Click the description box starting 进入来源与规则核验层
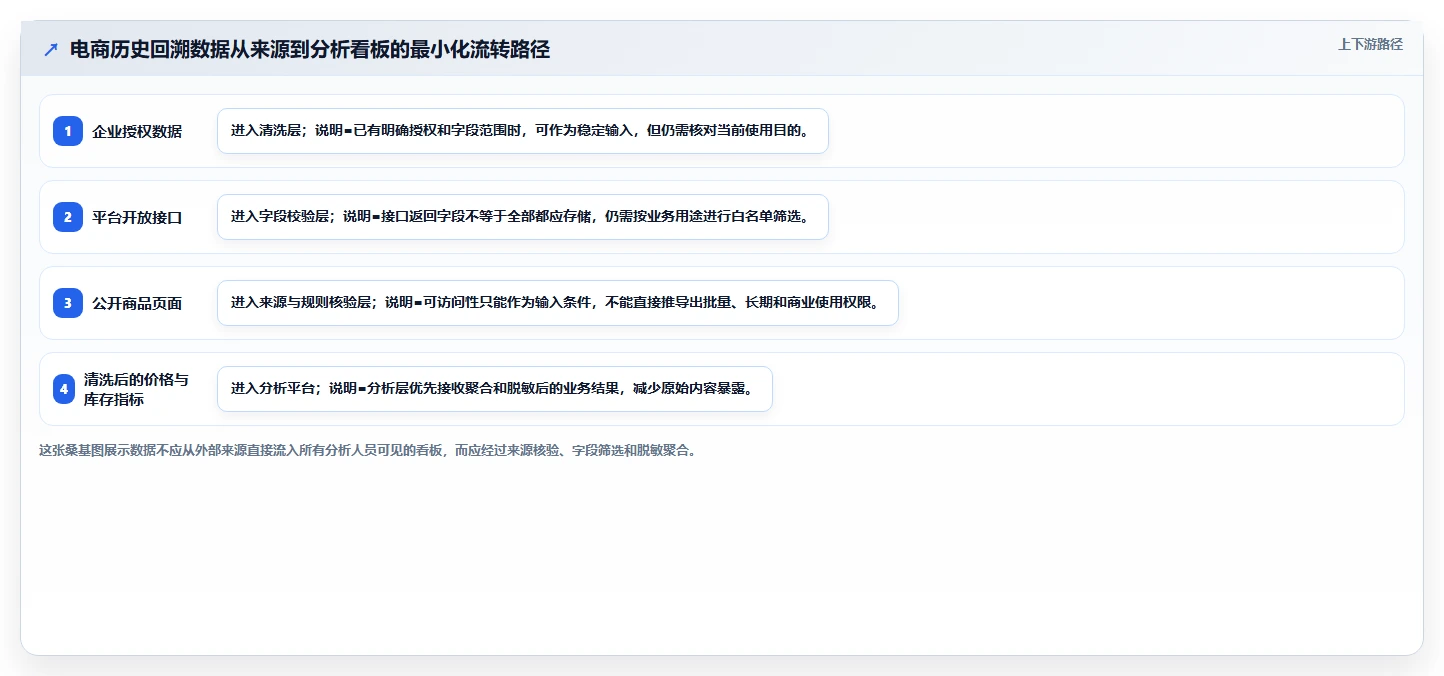The height and width of the screenshot is (676, 1444). tap(558, 303)
